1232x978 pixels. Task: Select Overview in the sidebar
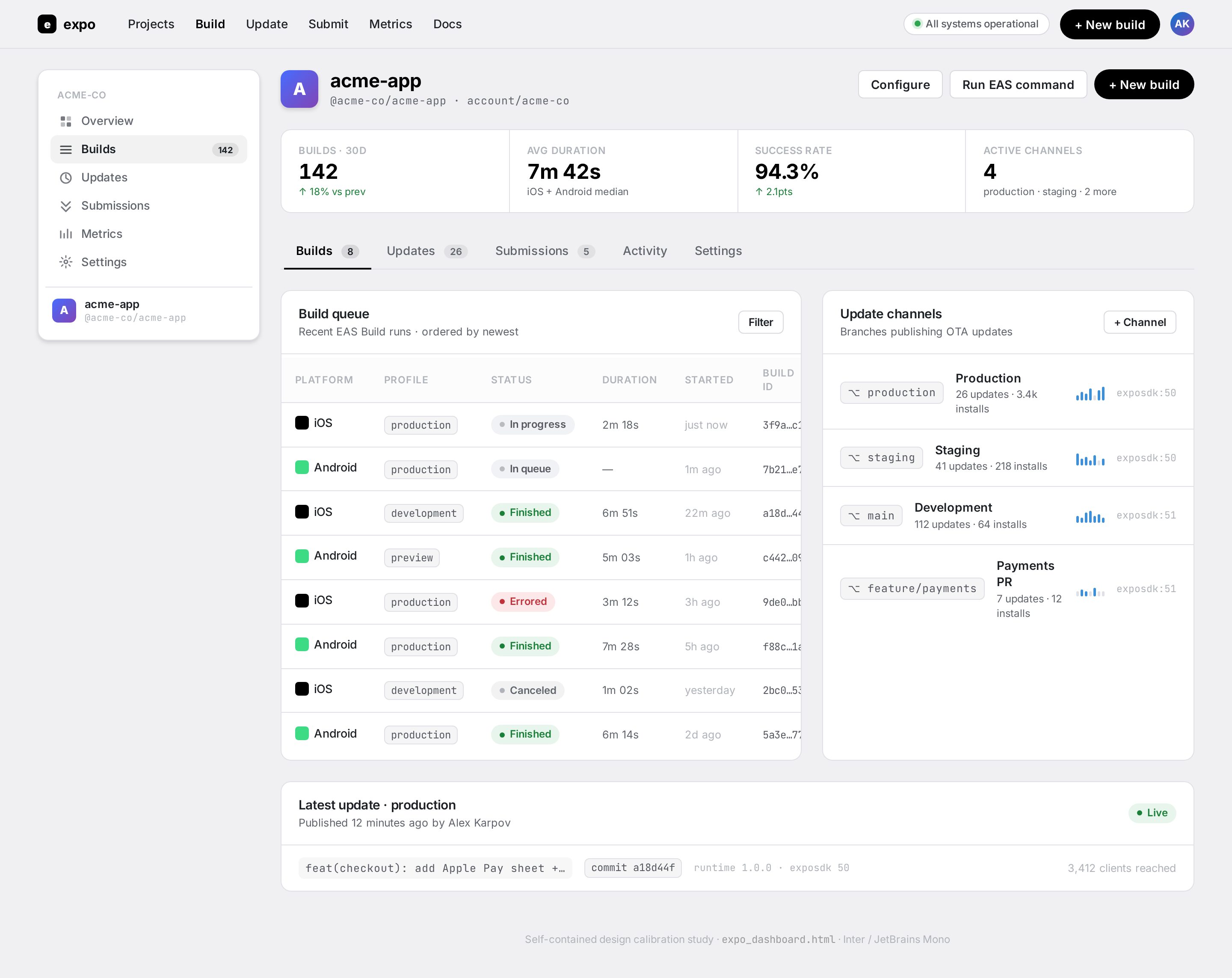pyautogui.click(x=148, y=121)
